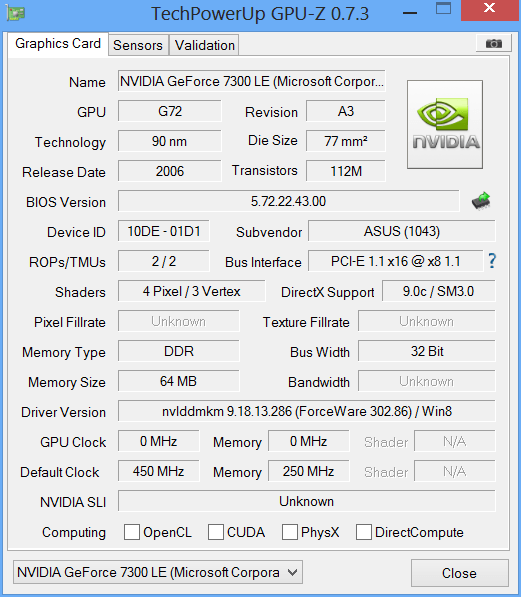
Task: Click the camera screenshot icon
Action: (x=493, y=43)
